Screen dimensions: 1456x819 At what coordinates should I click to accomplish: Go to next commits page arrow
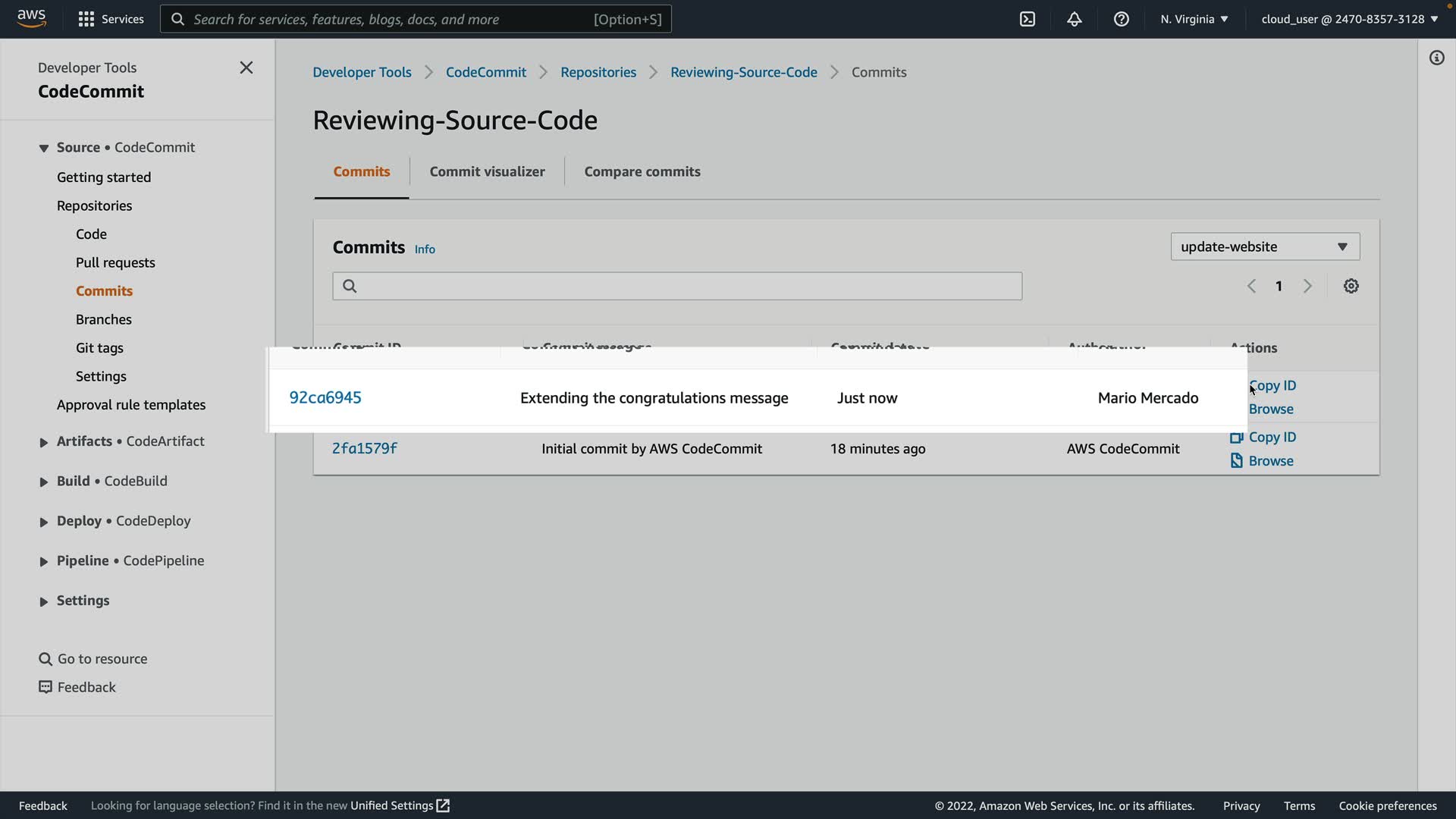[x=1307, y=286]
